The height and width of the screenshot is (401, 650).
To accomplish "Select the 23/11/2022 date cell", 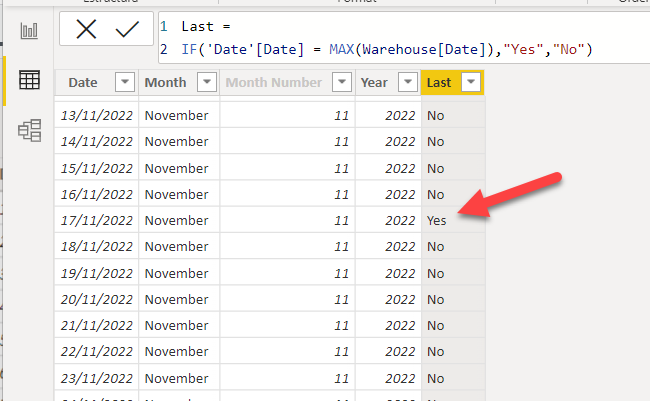I will point(96,378).
